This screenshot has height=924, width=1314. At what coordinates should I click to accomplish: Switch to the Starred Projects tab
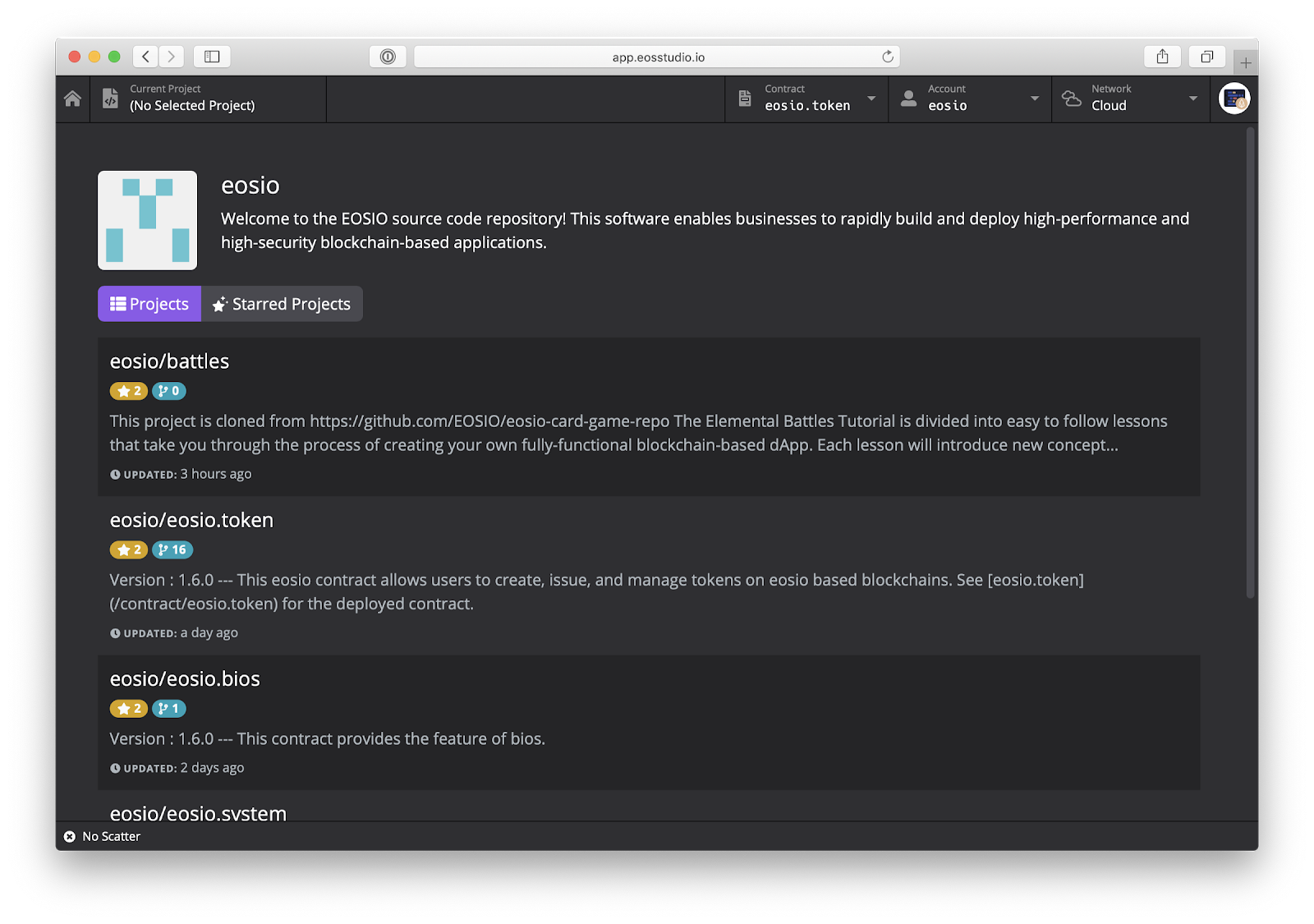(282, 304)
